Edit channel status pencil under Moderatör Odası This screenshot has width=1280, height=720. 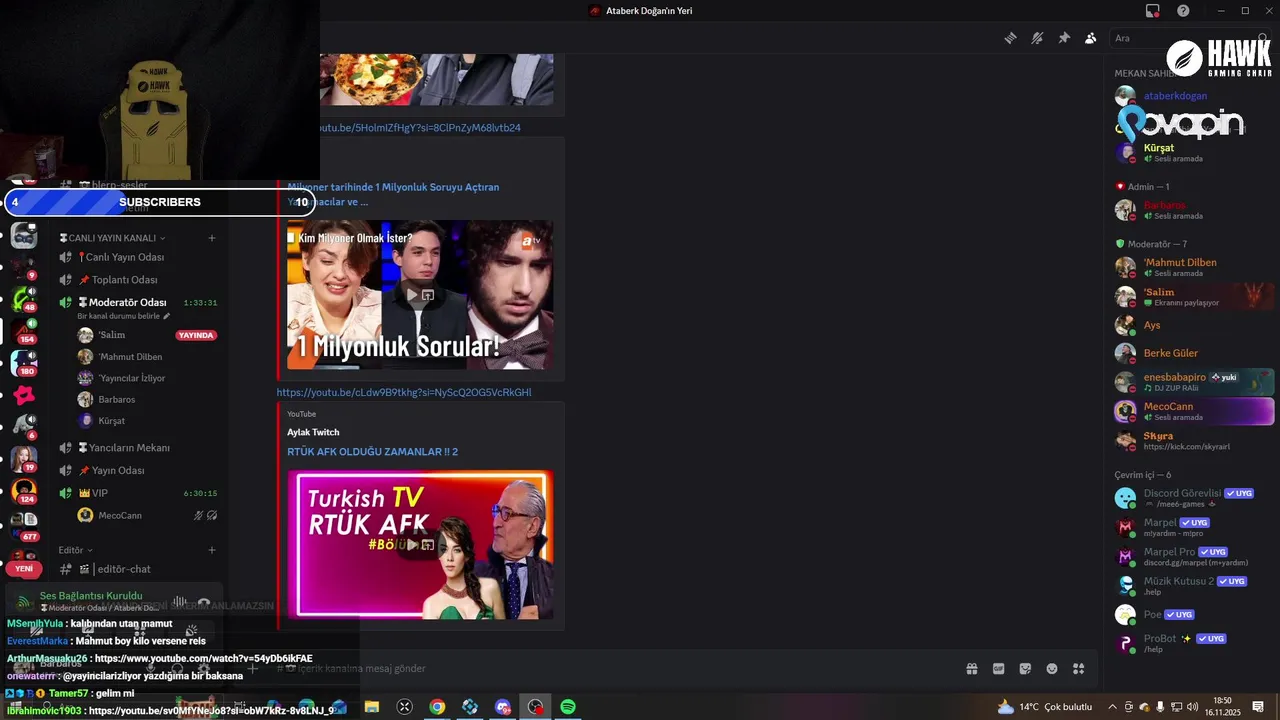click(x=167, y=316)
